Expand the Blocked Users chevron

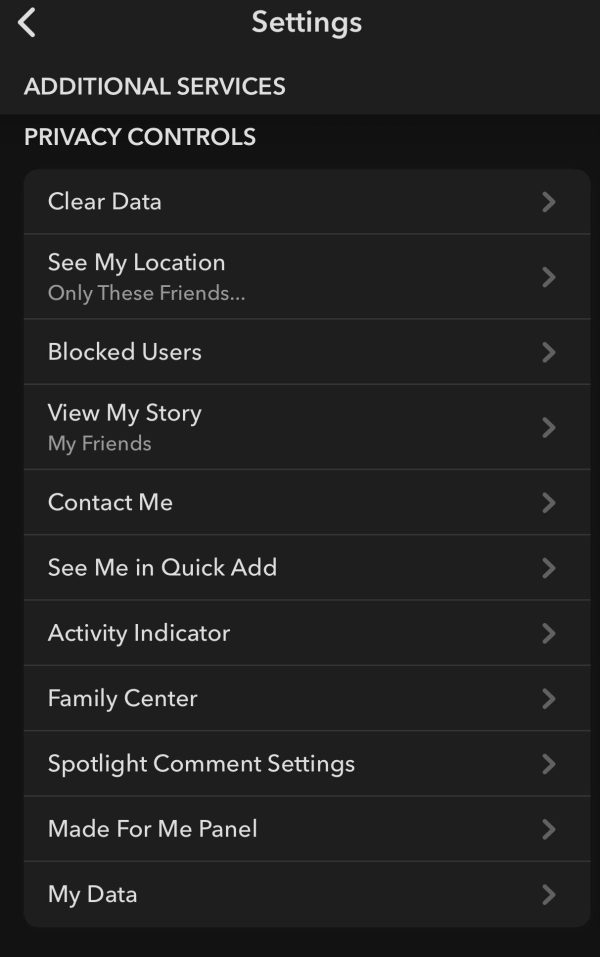549,352
